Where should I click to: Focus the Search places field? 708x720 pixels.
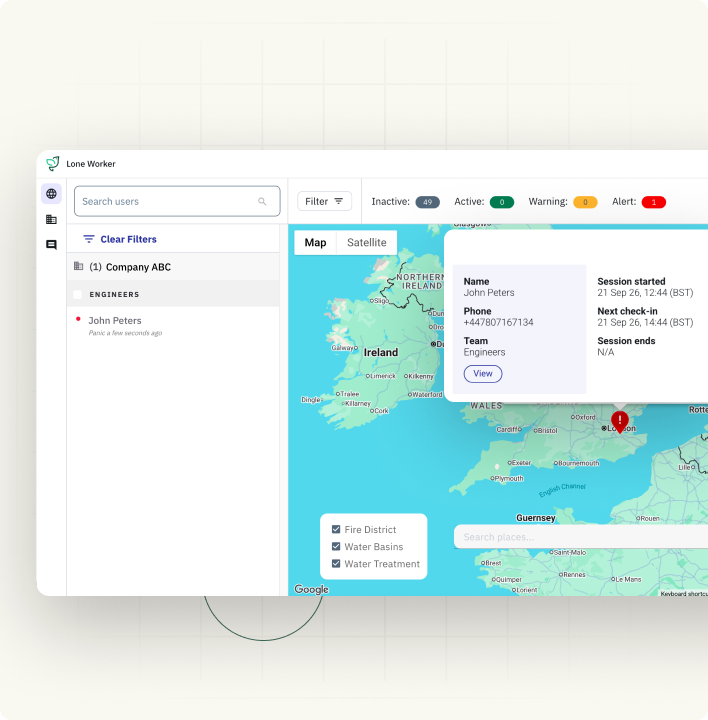[581, 537]
